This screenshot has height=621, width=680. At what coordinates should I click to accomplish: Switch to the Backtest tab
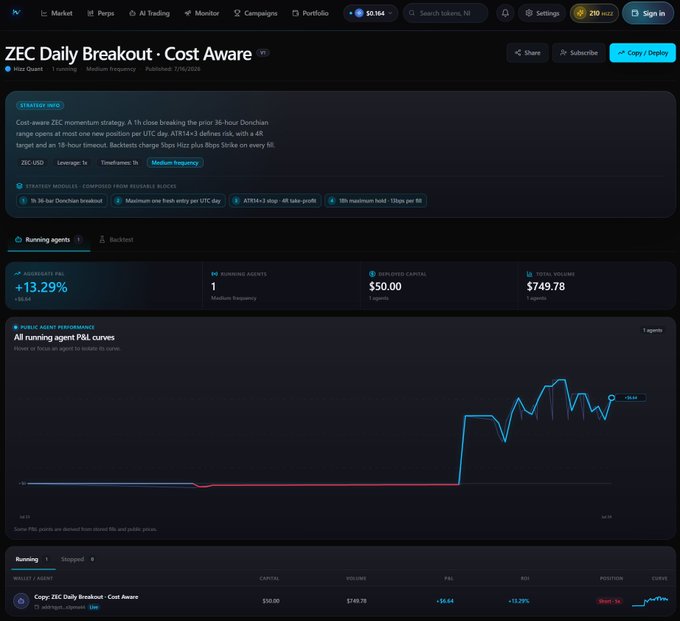coord(116,240)
